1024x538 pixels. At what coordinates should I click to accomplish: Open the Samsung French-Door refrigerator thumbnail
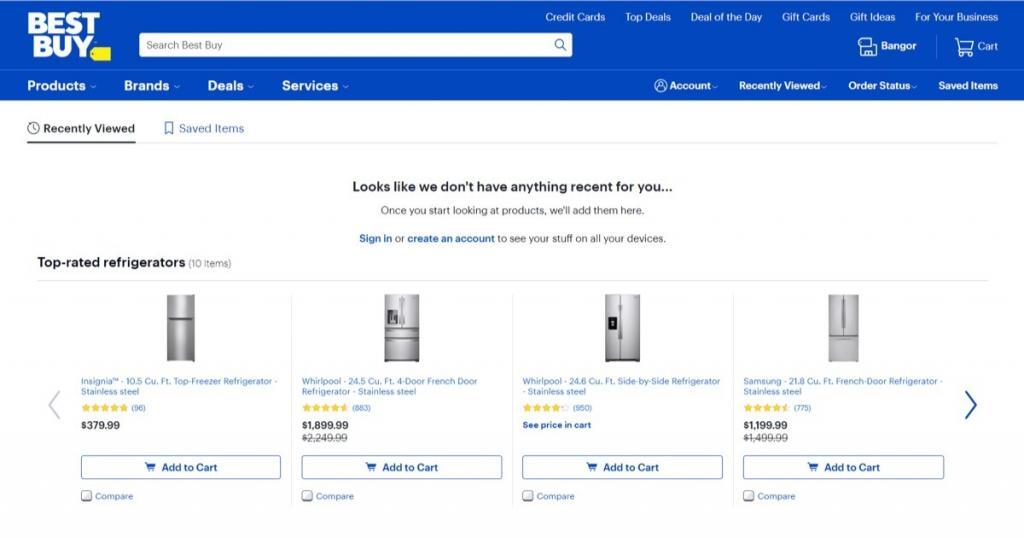(x=843, y=328)
